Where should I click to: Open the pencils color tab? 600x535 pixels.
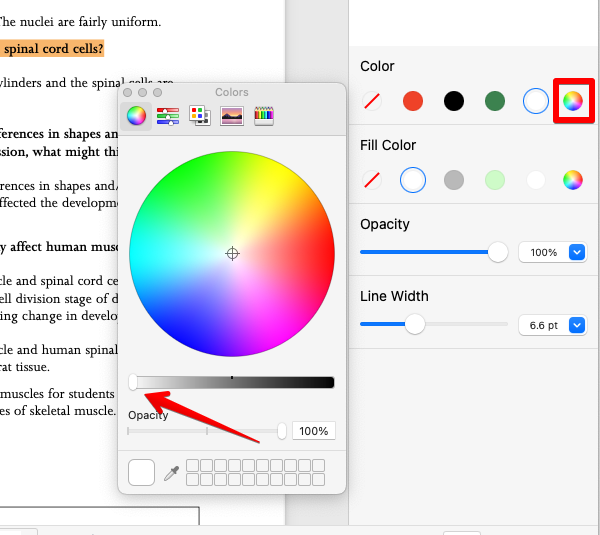[x=264, y=116]
